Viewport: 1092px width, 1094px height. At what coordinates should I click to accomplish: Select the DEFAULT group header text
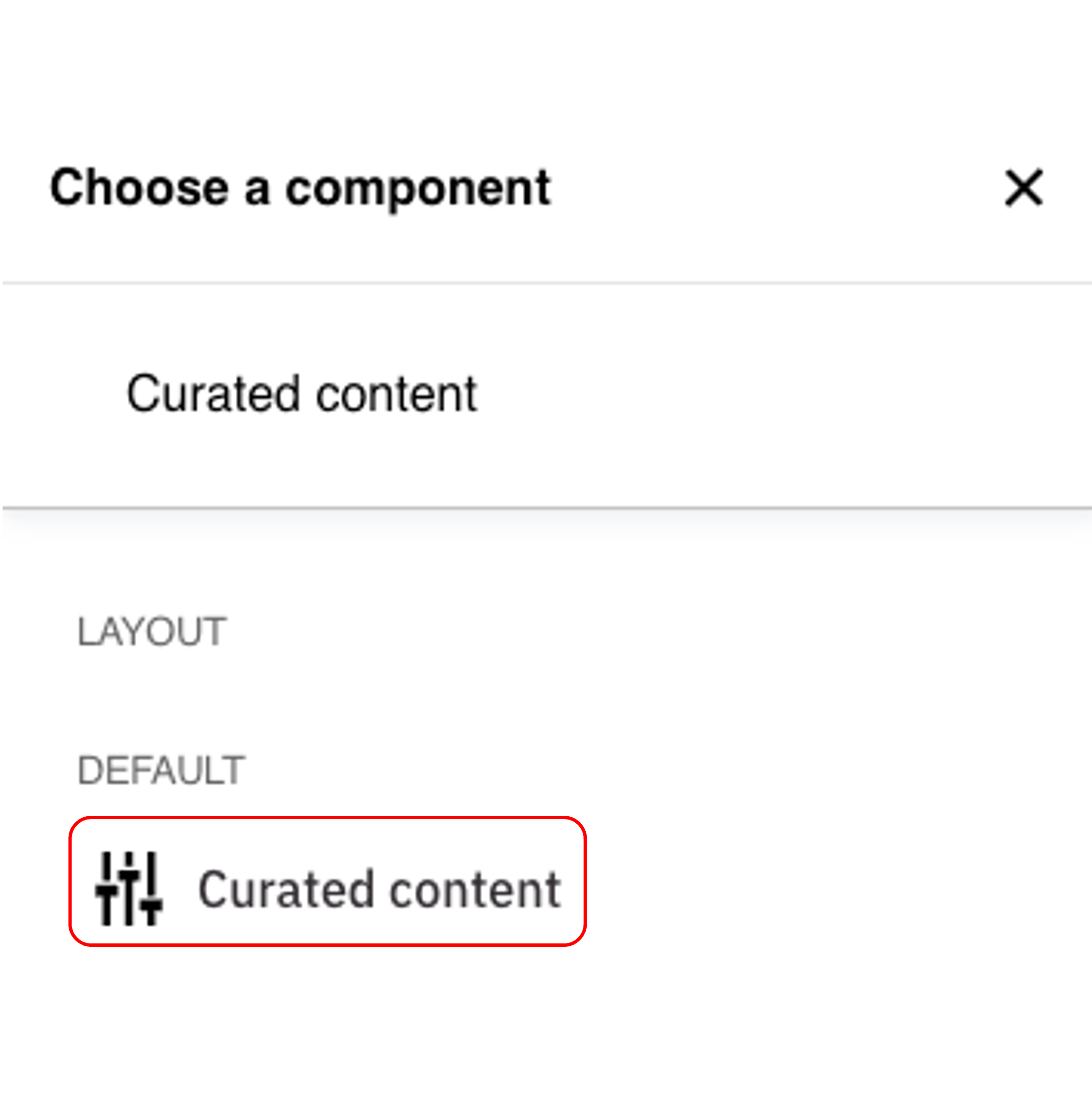pyautogui.click(x=161, y=770)
